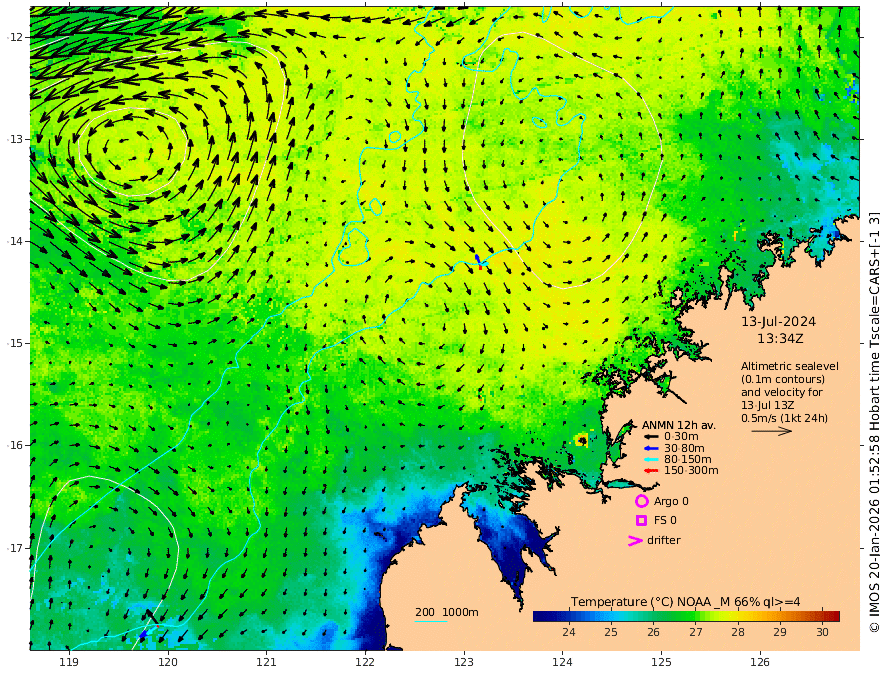Screen dimensions: 880x680
Task: Click the longitude axis label '120'
Action: click(168, 663)
